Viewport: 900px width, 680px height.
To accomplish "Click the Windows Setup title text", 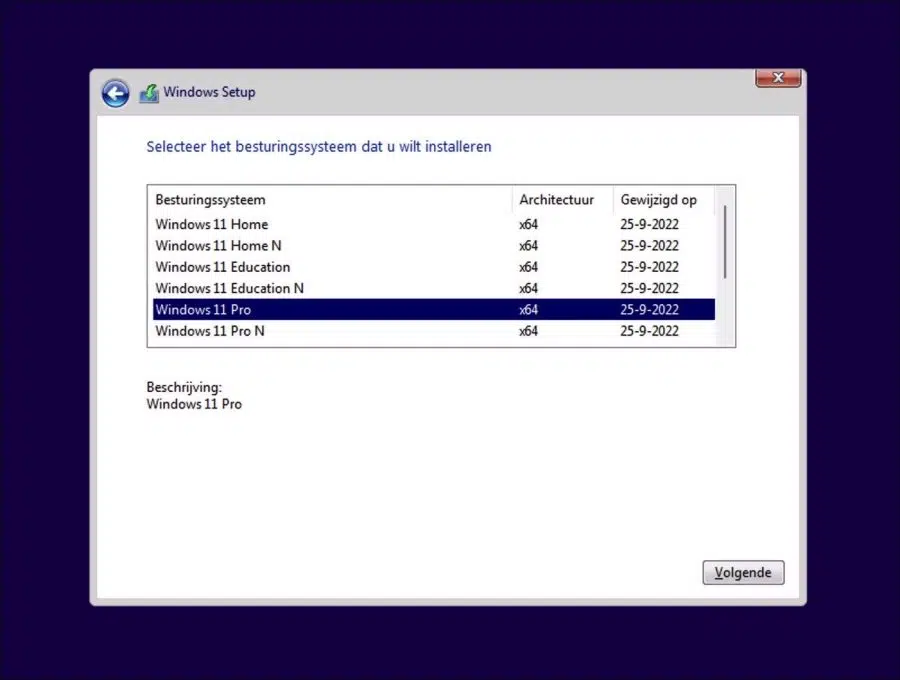I will pyautogui.click(x=210, y=92).
